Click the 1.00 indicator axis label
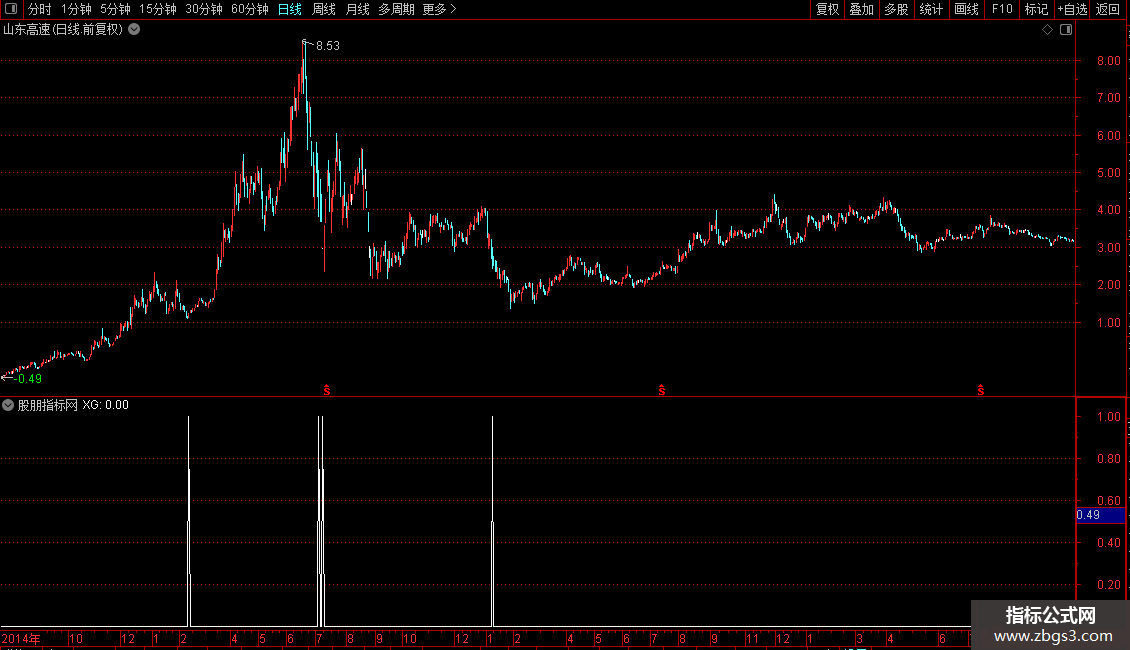Image resolution: width=1130 pixels, height=650 pixels. 1108,417
